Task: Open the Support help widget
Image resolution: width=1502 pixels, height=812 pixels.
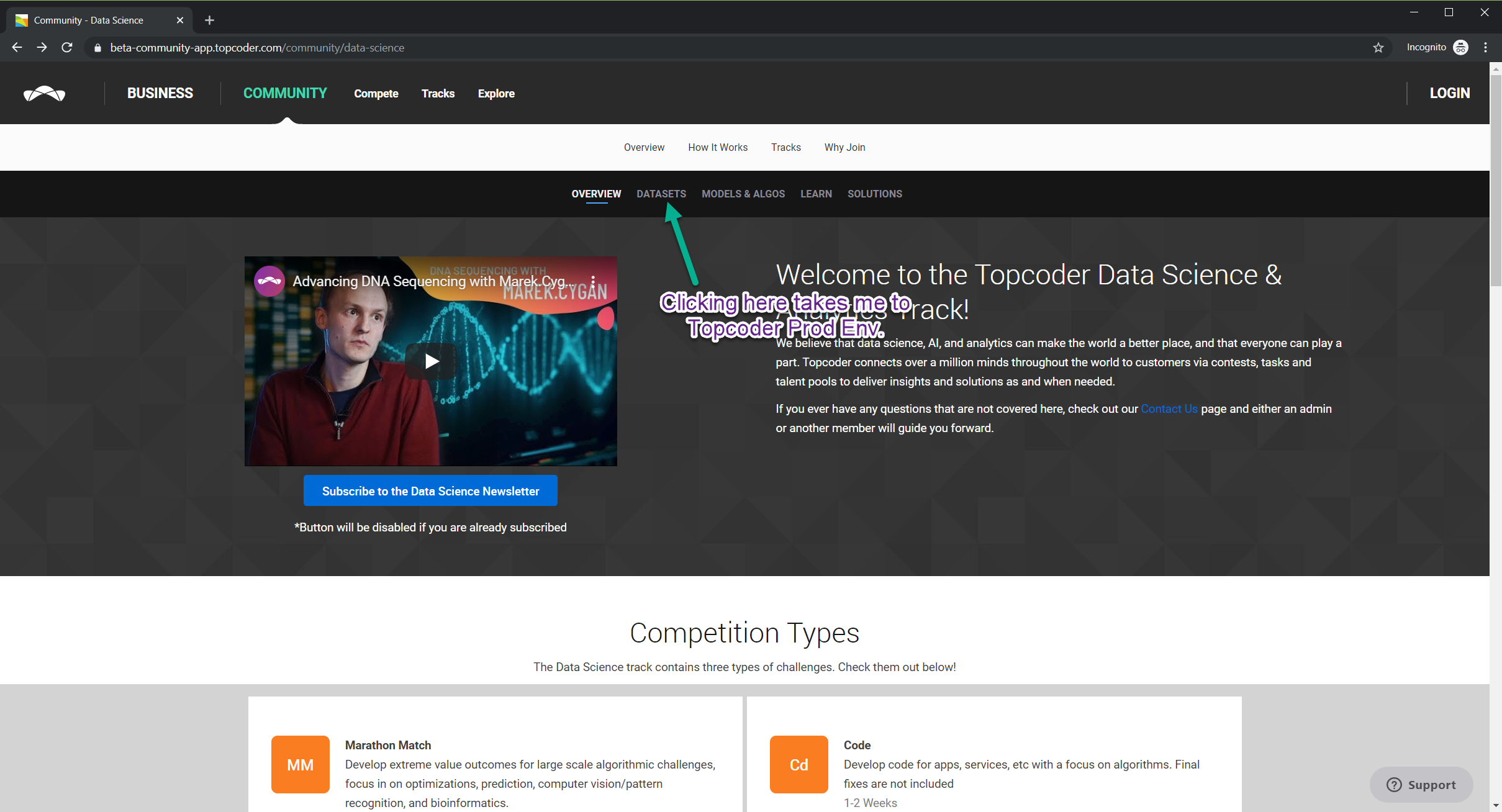Action: pos(1421,785)
